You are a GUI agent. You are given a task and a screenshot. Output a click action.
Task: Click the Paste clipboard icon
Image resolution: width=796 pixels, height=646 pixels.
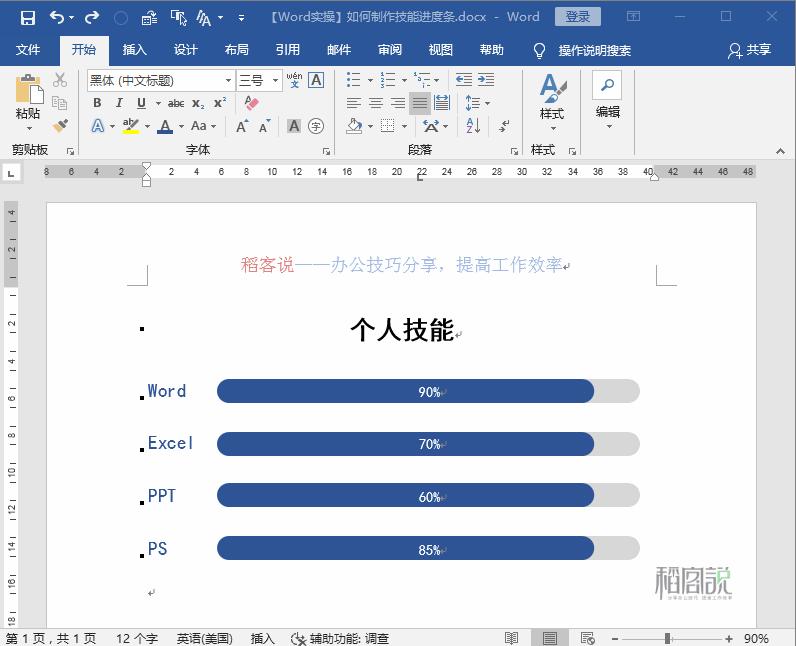coord(29,90)
